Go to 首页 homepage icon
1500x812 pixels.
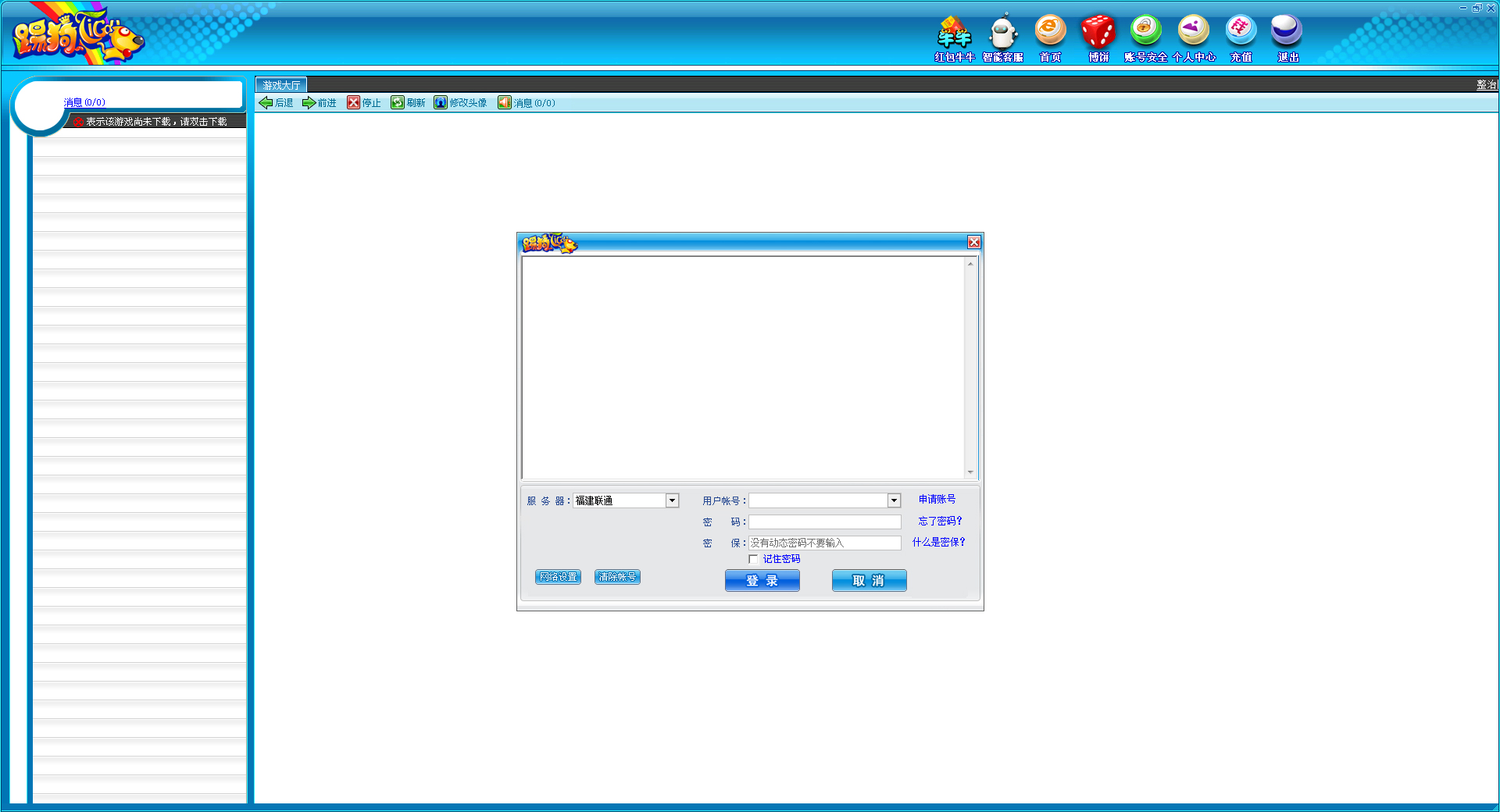[x=1050, y=37]
